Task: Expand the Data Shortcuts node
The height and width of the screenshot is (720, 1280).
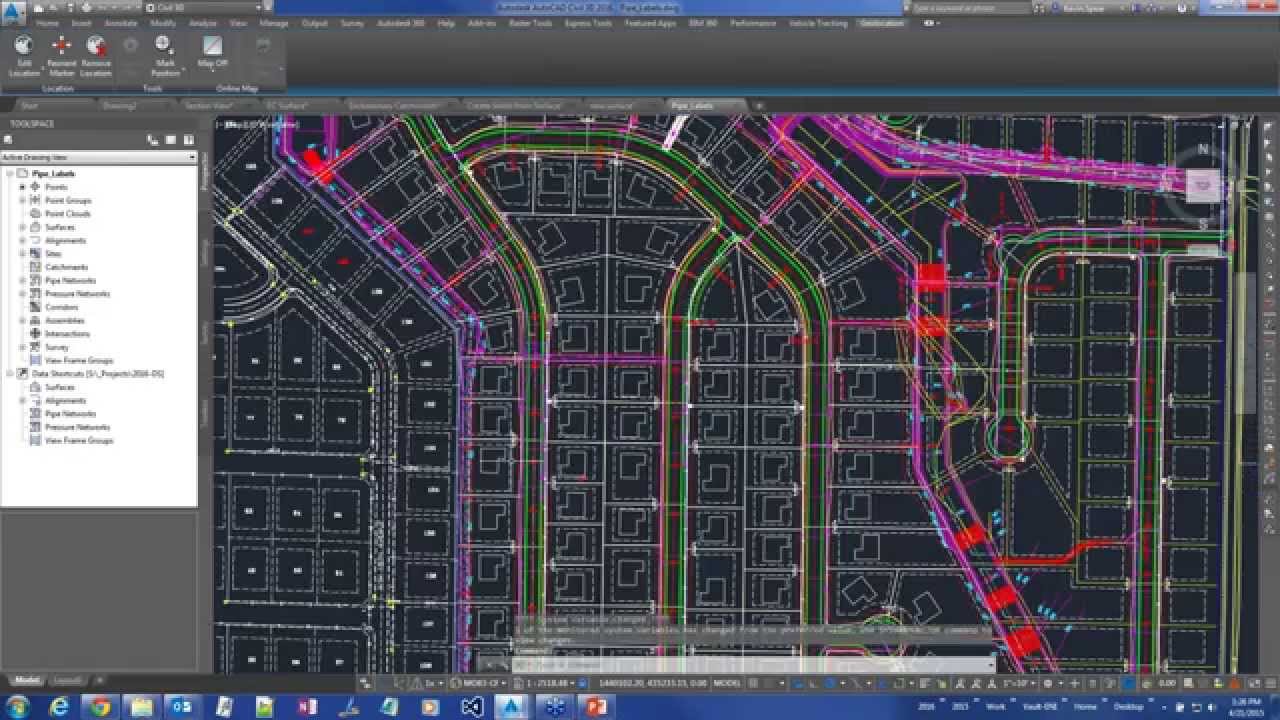Action: [8, 373]
